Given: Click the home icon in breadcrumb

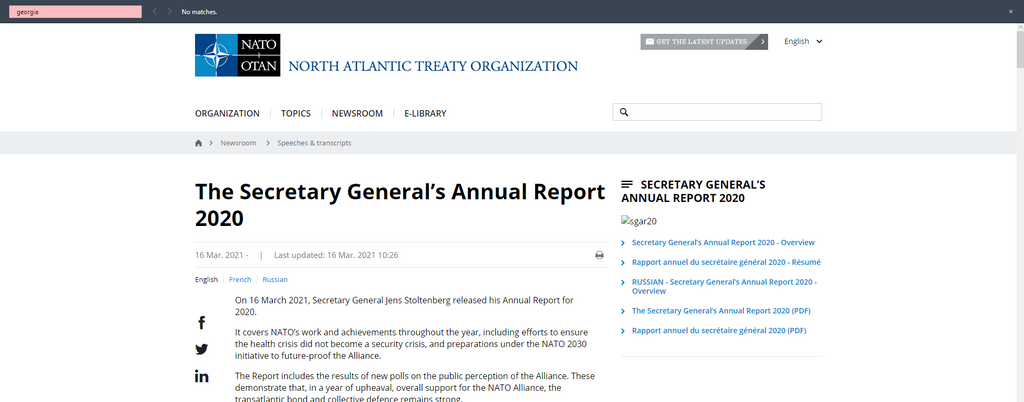Looking at the screenshot, I should point(199,143).
